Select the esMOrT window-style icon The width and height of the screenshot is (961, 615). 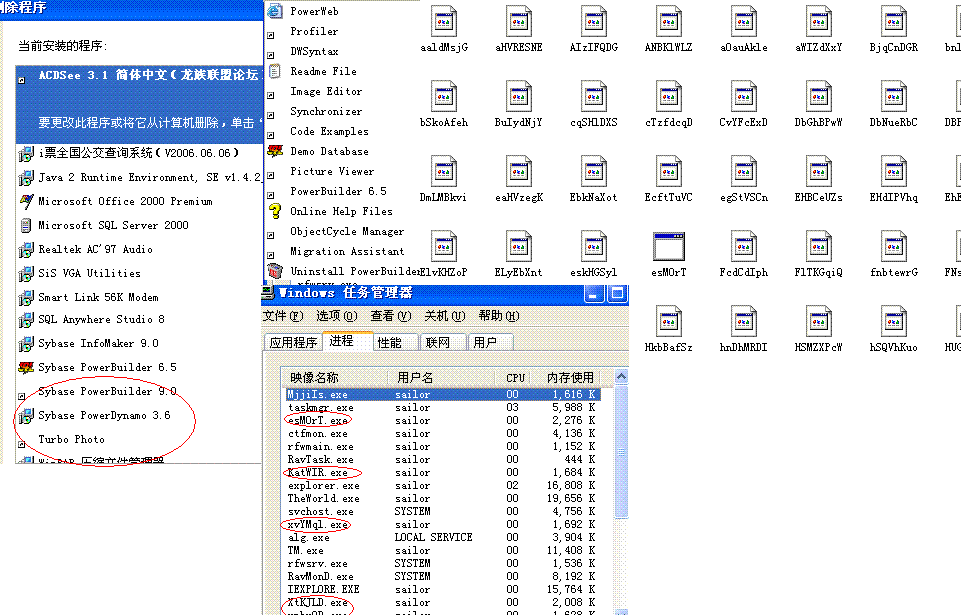click(669, 246)
